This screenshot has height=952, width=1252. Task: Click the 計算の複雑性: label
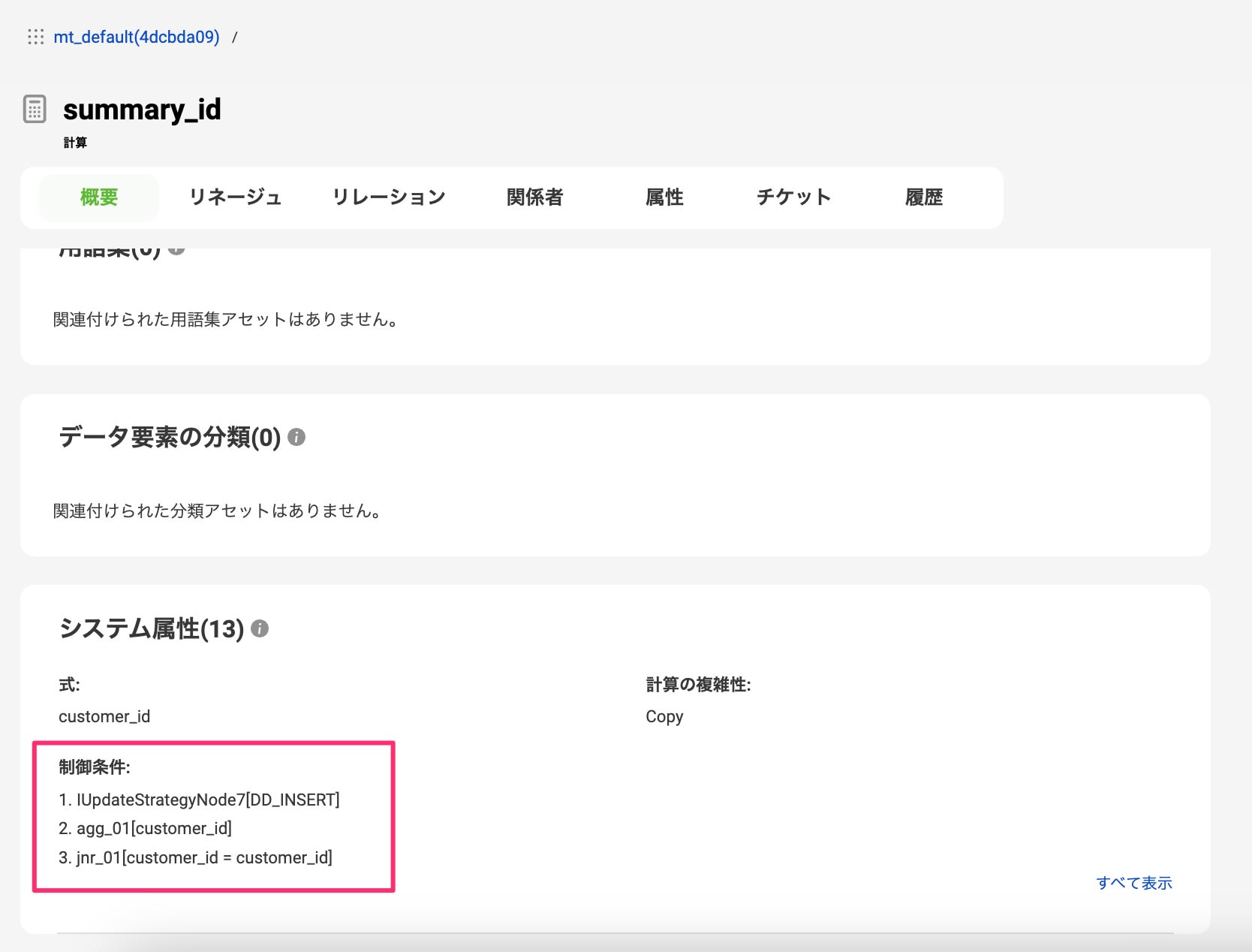[x=698, y=685]
